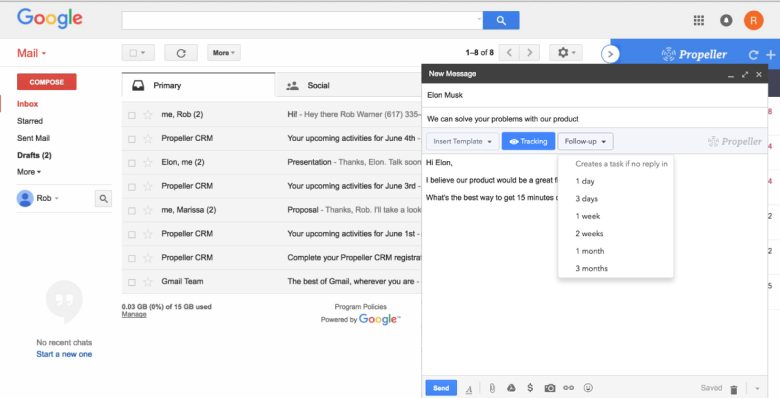Show search options arrow in search box
The height and width of the screenshot is (398, 780).
tap(479, 20)
